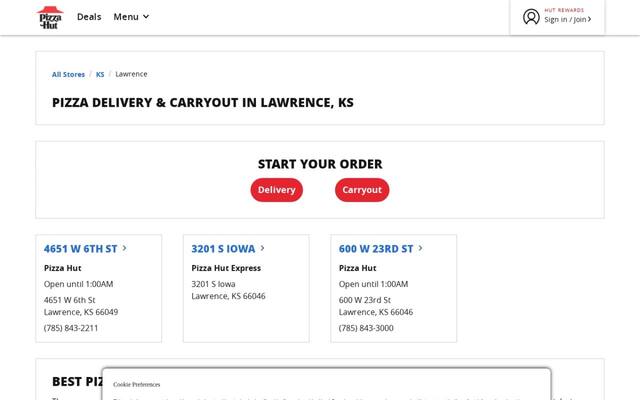Open the KS breadcrumb link
The image size is (640, 400).
click(100, 74)
